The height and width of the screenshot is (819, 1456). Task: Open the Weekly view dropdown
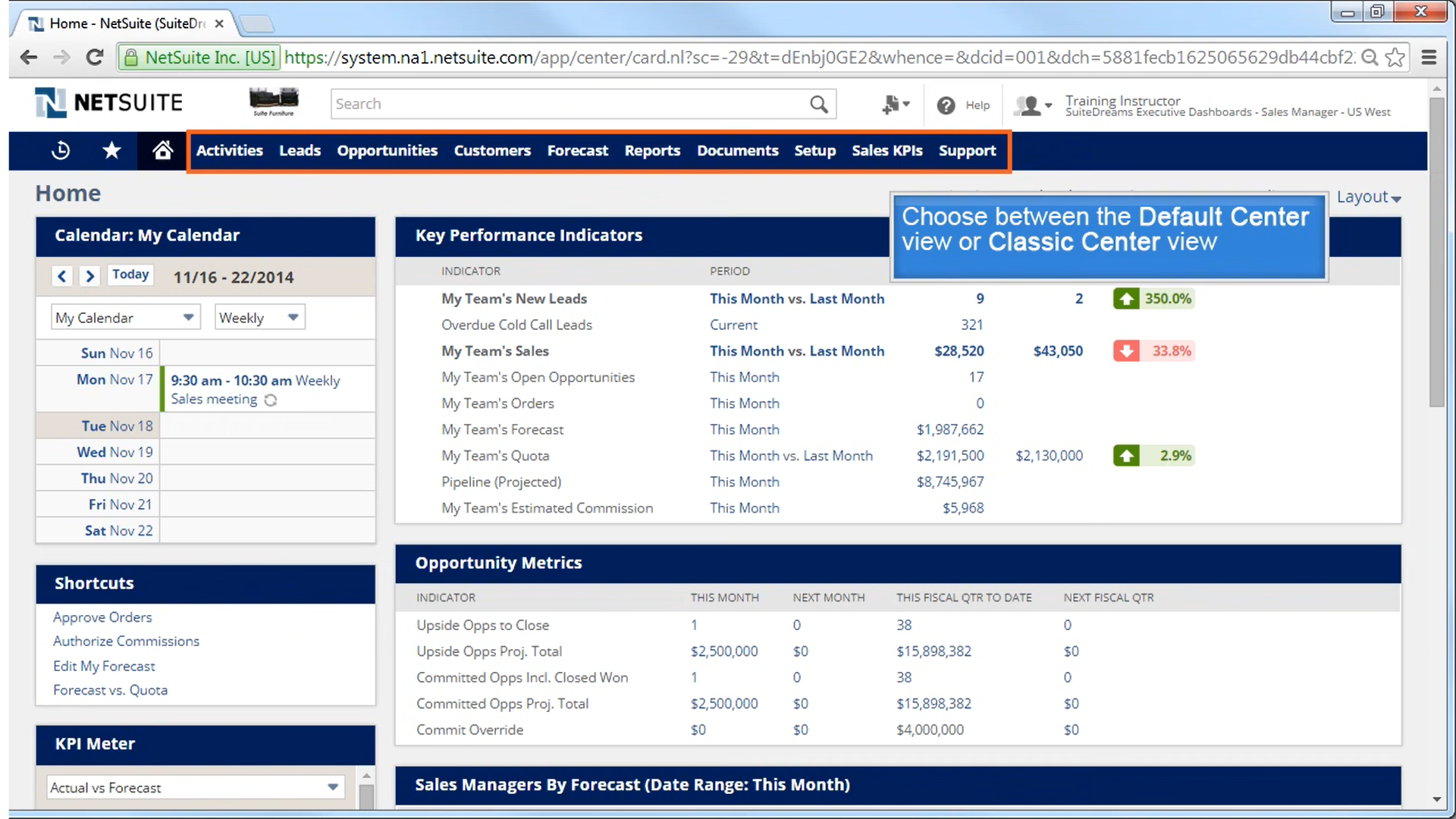point(259,317)
